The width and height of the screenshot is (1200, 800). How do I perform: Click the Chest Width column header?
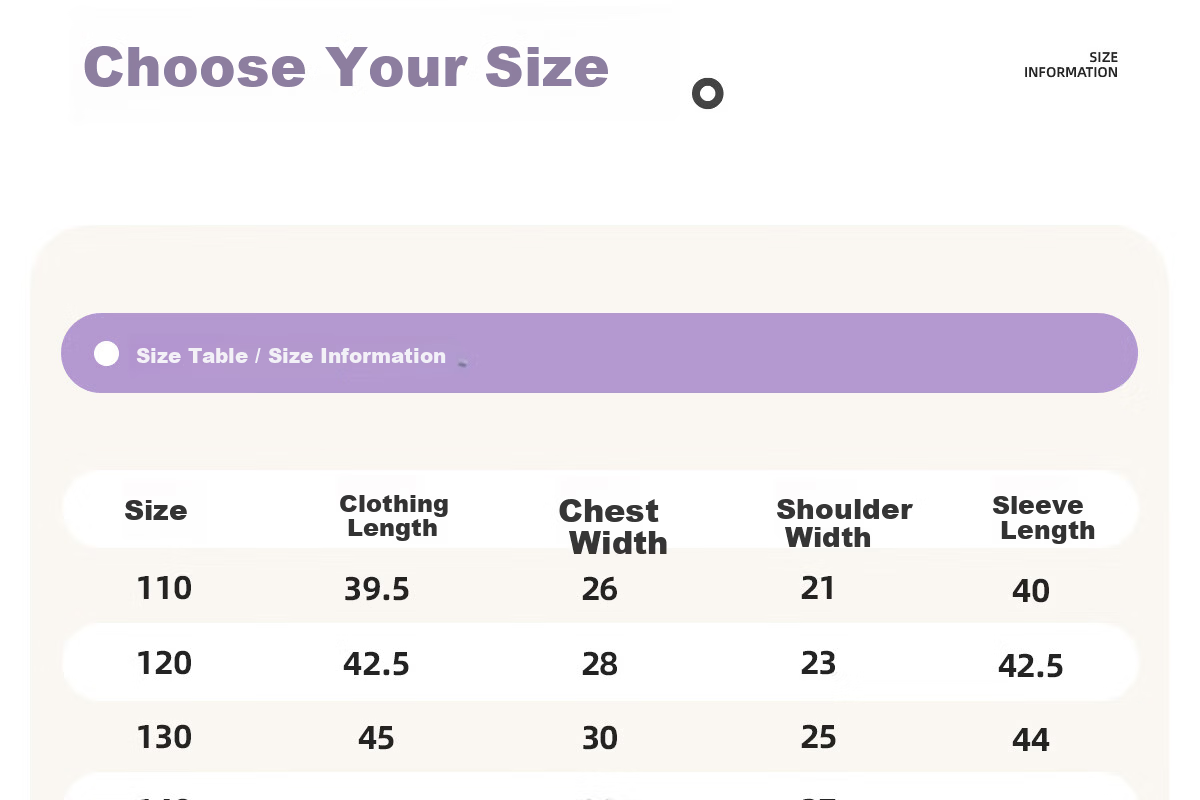click(613, 527)
